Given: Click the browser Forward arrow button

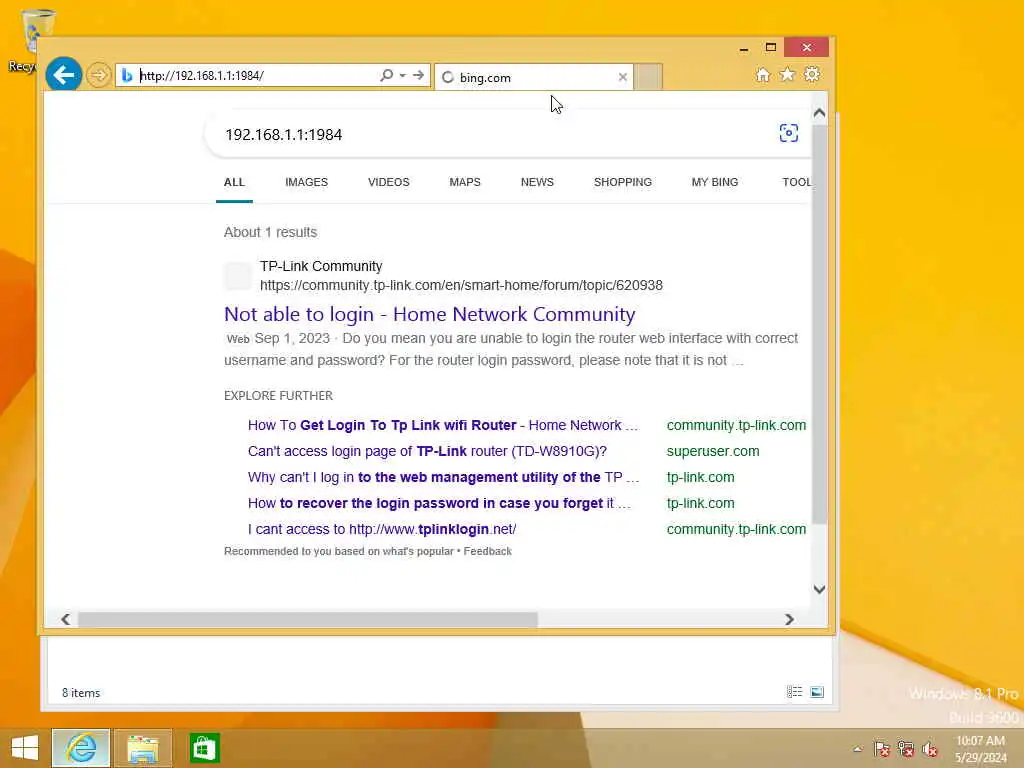Looking at the screenshot, I should [x=99, y=75].
